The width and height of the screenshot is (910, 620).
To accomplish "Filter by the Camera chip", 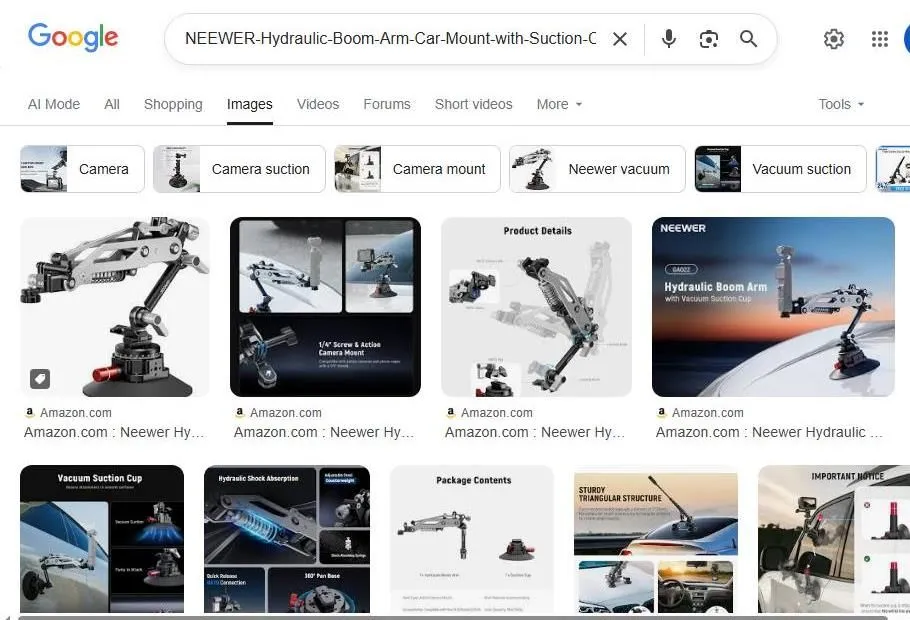I will (x=82, y=169).
